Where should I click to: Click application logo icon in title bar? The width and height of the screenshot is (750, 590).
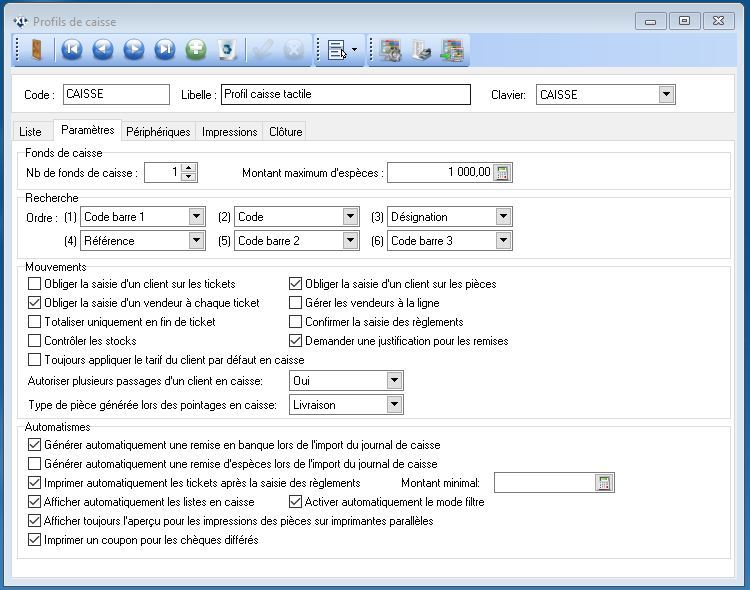[21, 22]
